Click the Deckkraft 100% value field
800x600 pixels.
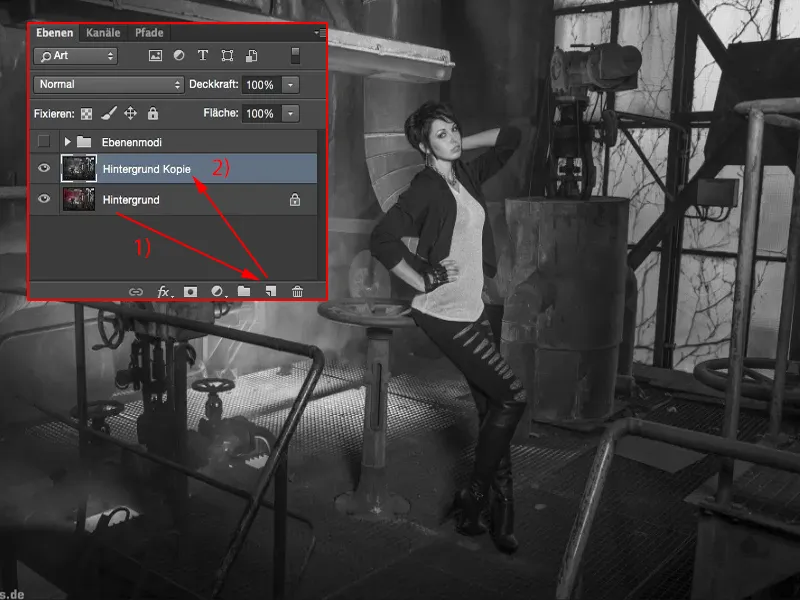[x=260, y=85]
